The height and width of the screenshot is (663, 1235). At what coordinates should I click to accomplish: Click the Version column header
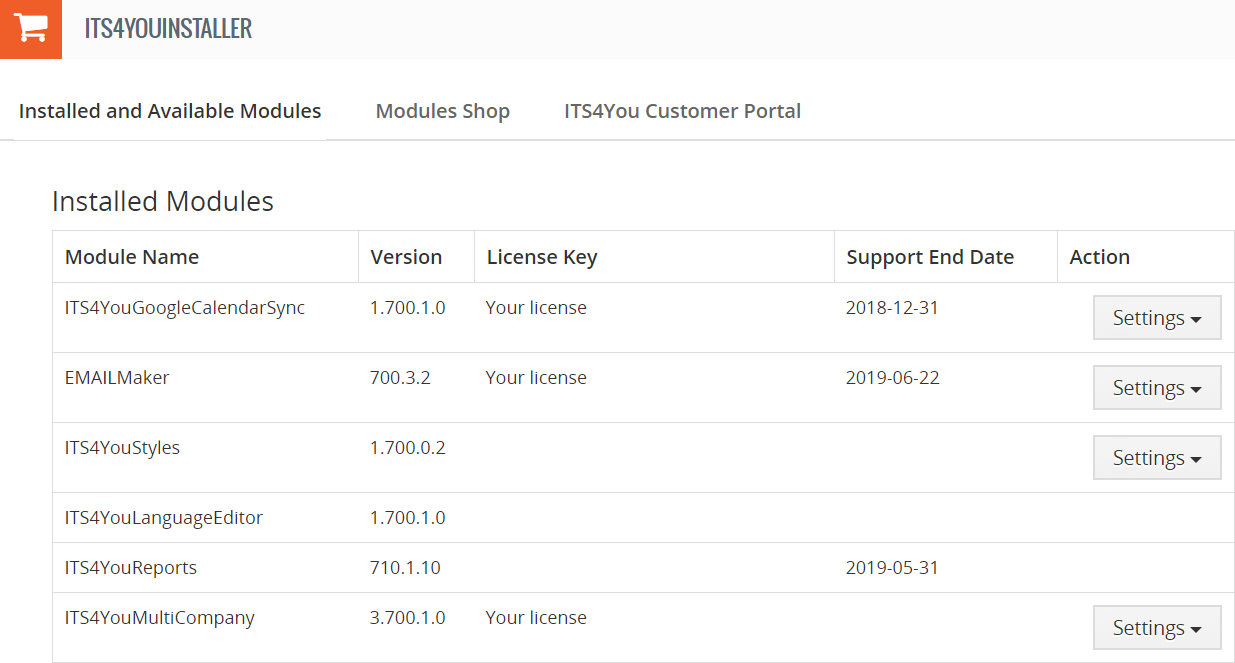(x=406, y=257)
